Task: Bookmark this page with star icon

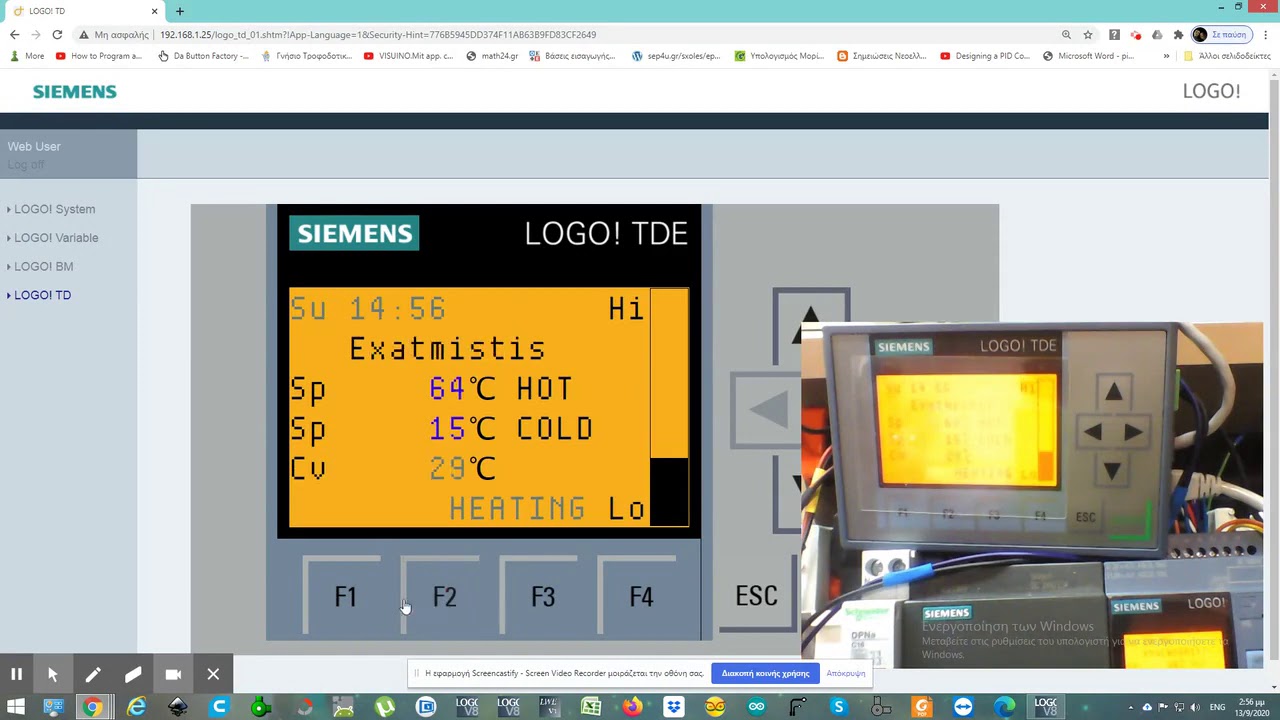Action: pyautogui.click(x=1088, y=34)
